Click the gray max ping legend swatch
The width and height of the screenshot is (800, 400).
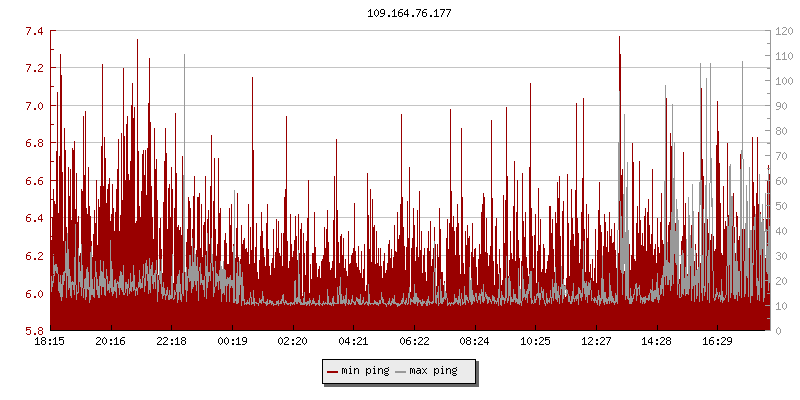(401, 372)
